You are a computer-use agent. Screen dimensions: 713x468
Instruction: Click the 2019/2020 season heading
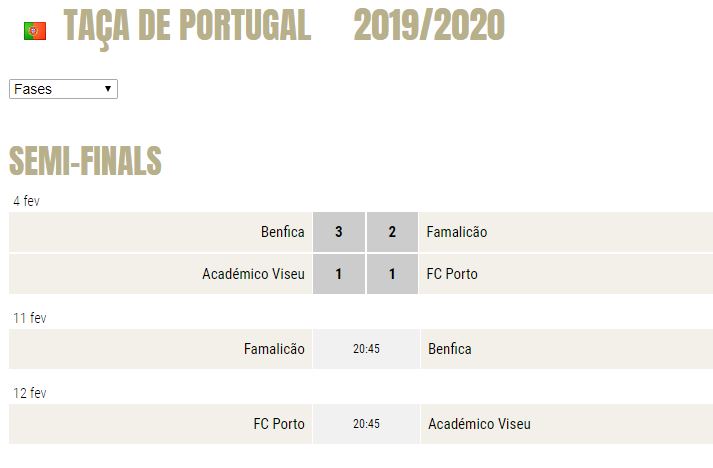tap(429, 25)
